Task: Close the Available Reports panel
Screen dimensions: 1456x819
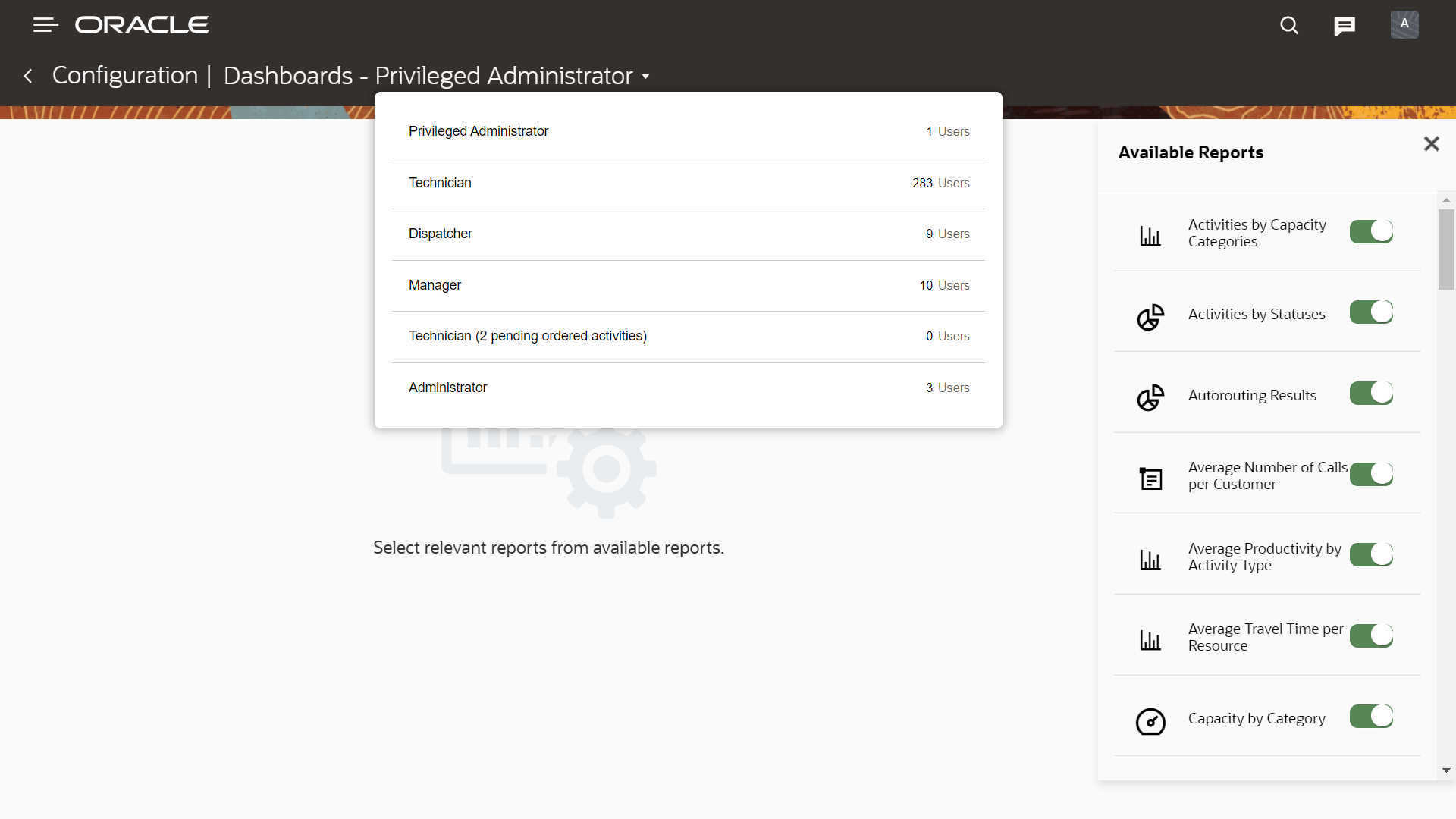Action: click(x=1431, y=144)
